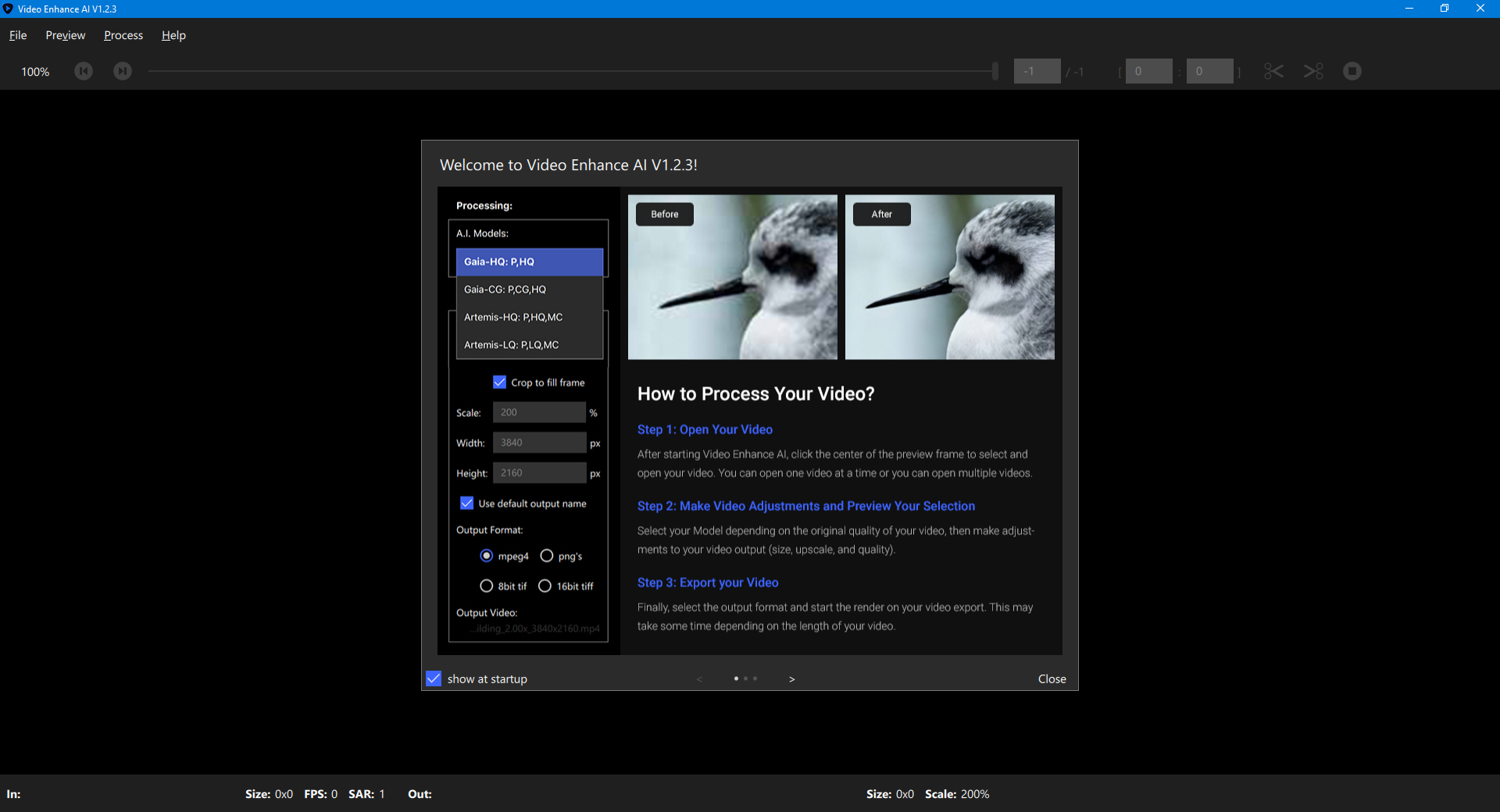Go to previous welcome page arrow
This screenshot has height=812, width=1500.
[699, 679]
